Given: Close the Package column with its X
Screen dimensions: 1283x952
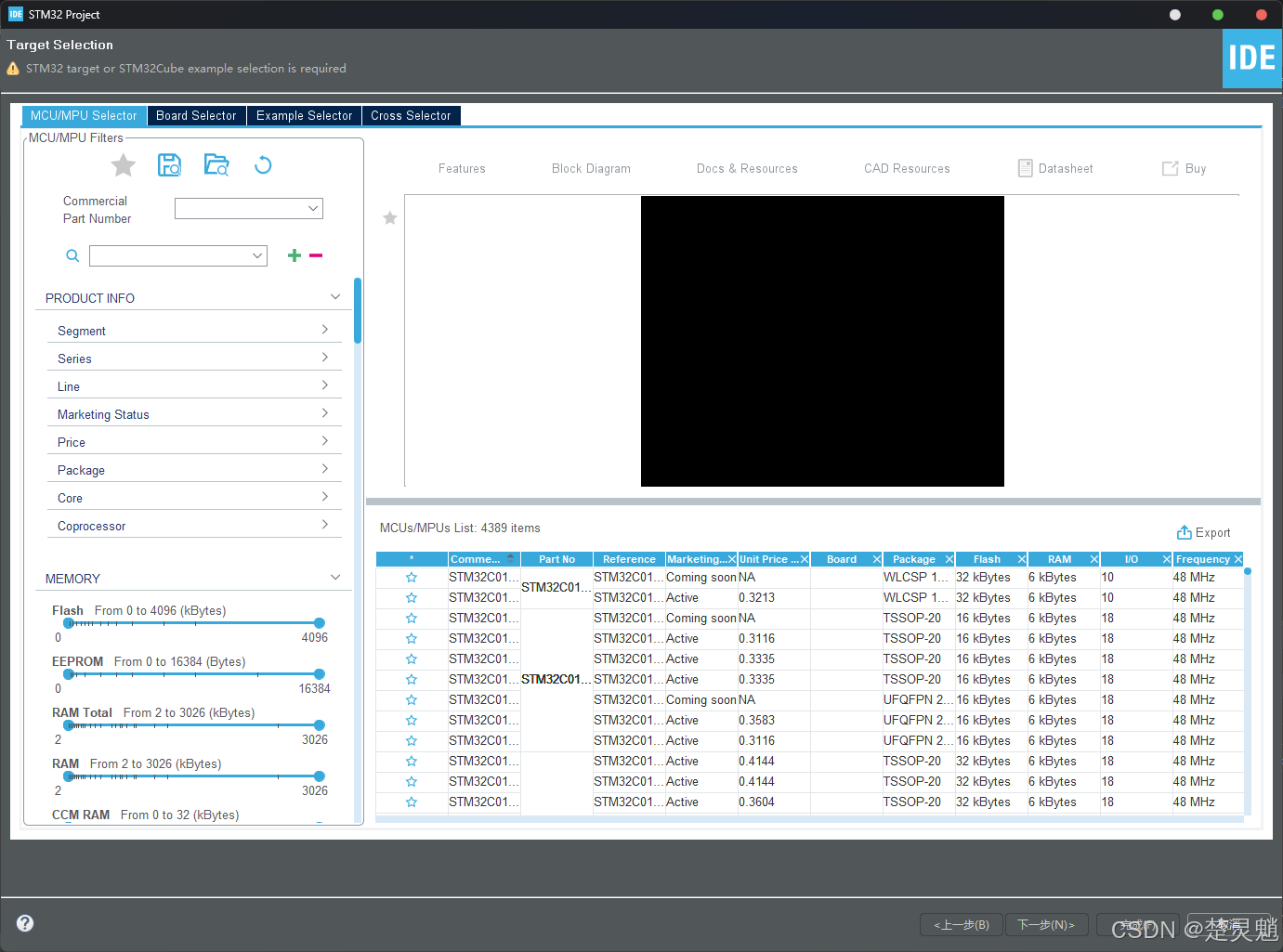Looking at the screenshot, I should (x=949, y=559).
